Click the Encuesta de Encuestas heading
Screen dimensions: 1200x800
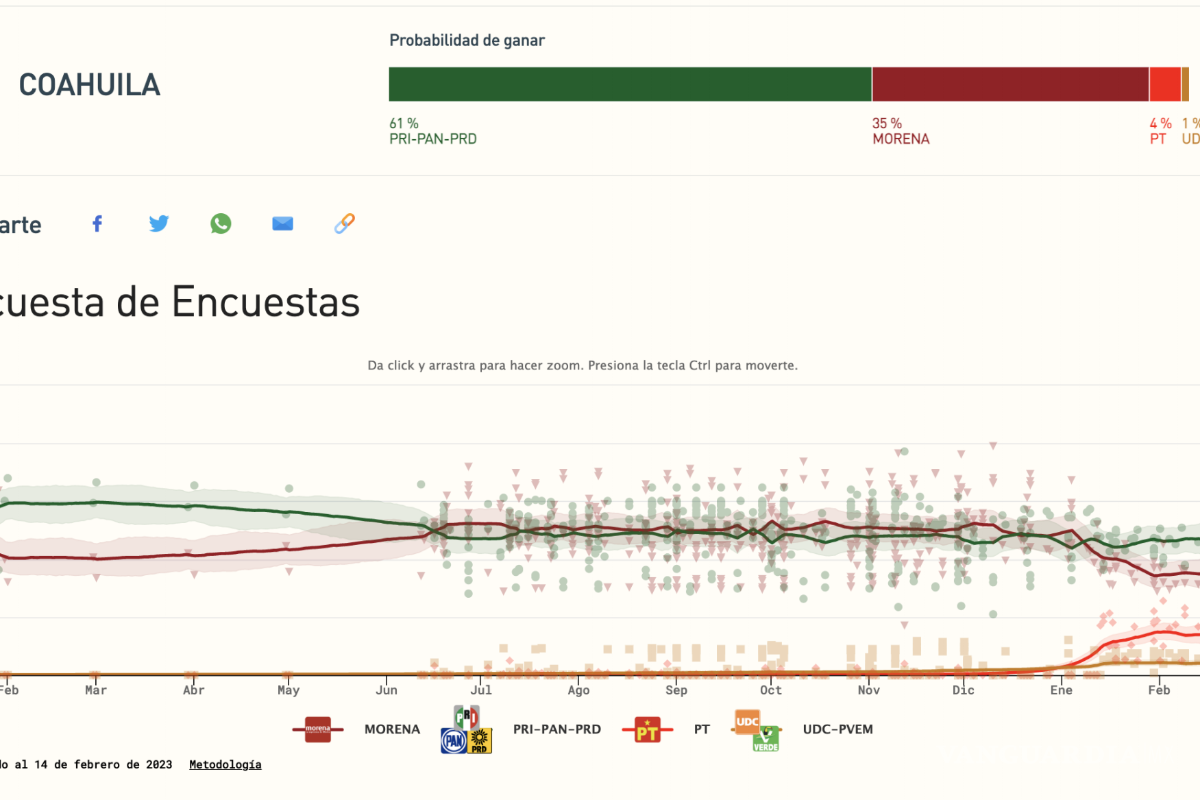click(180, 302)
